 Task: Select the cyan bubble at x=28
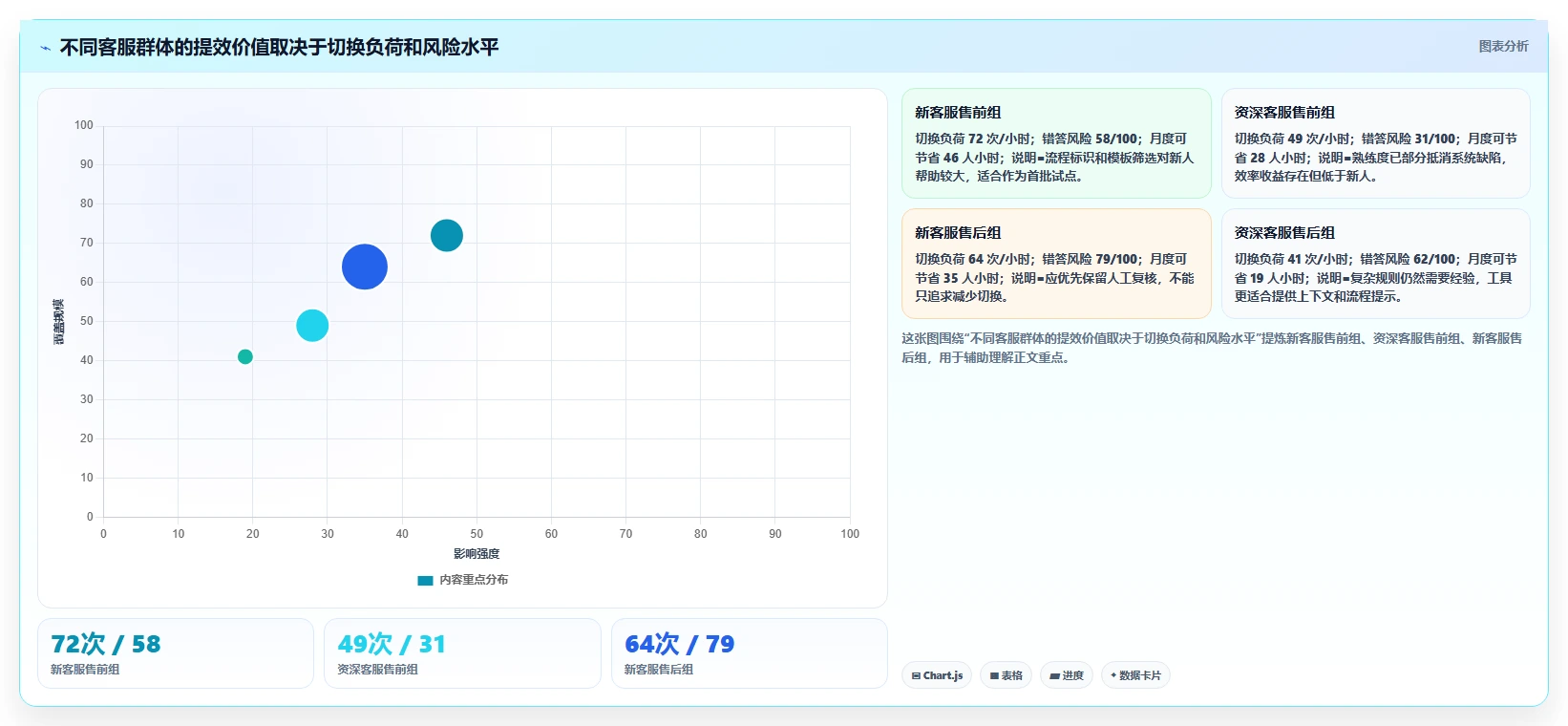(312, 326)
